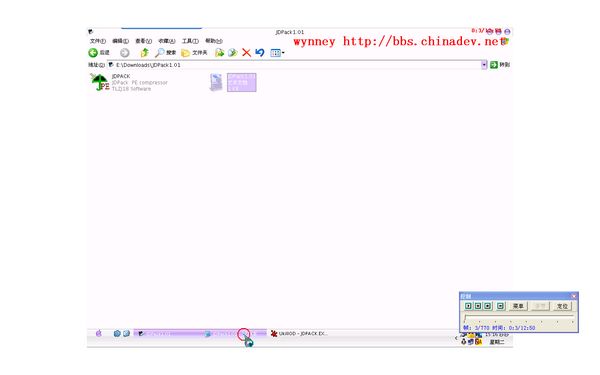
Task: Click the greyed Forward arrow icon
Action: pos(125,53)
